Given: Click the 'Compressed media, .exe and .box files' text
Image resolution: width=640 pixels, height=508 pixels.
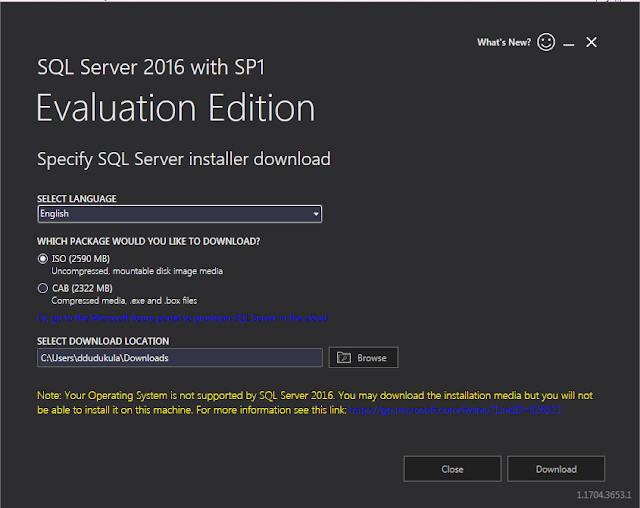Looking at the screenshot, I should [x=124, y=301].
